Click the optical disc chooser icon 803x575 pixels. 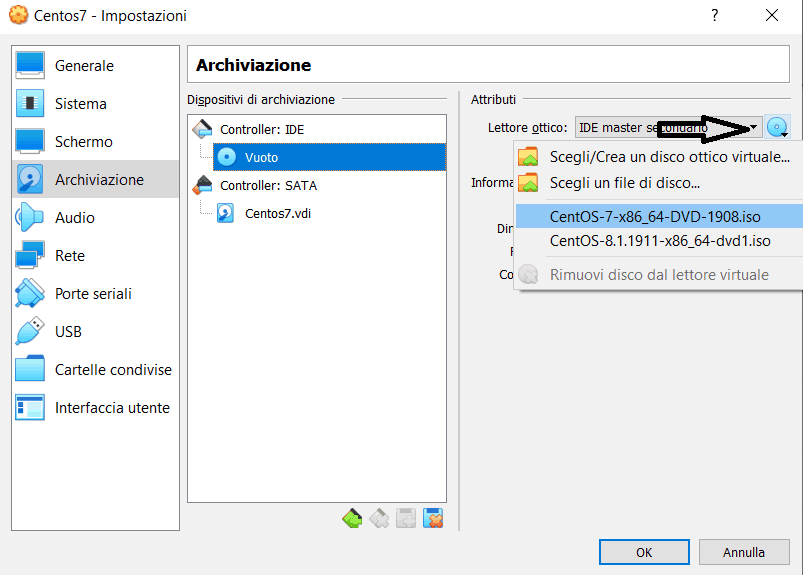(x=777, y=127)
